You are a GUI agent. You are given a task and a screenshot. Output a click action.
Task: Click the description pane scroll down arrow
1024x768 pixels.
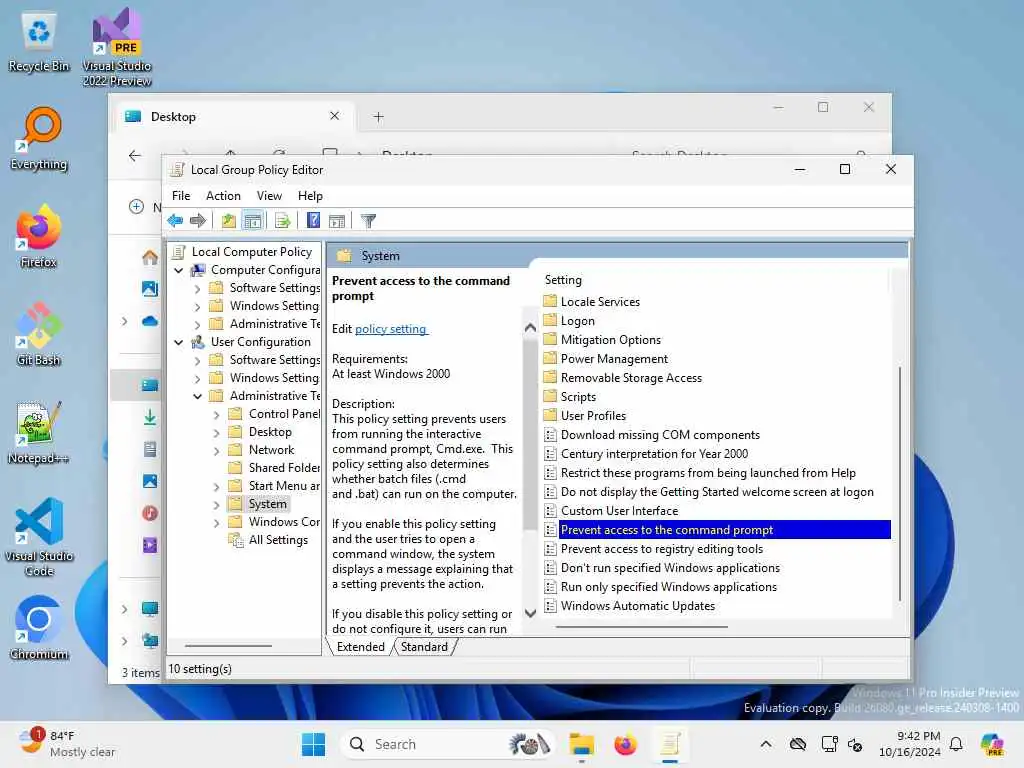pos(530,613)
